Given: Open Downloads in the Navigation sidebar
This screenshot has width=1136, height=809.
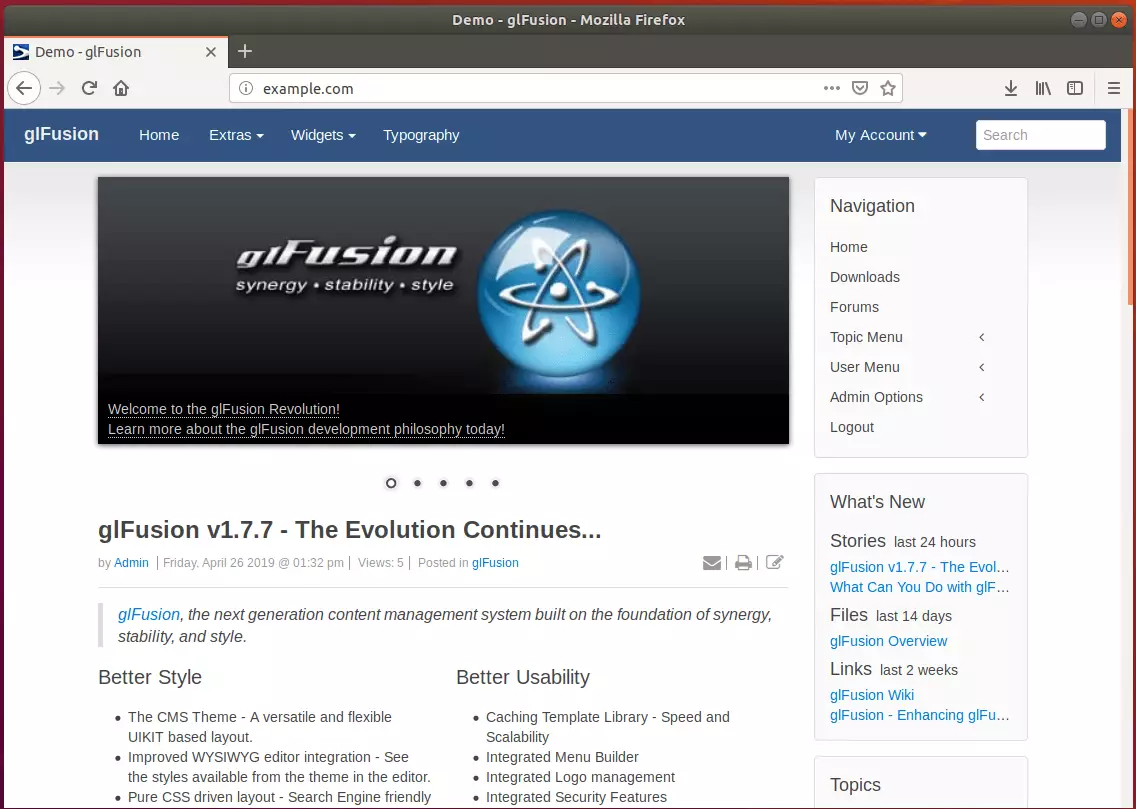Looking at the screenshot, I should [865, 277].
